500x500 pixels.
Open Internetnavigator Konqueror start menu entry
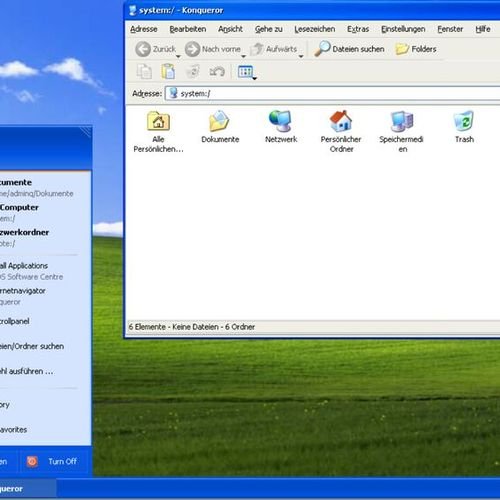pos(39,296)
